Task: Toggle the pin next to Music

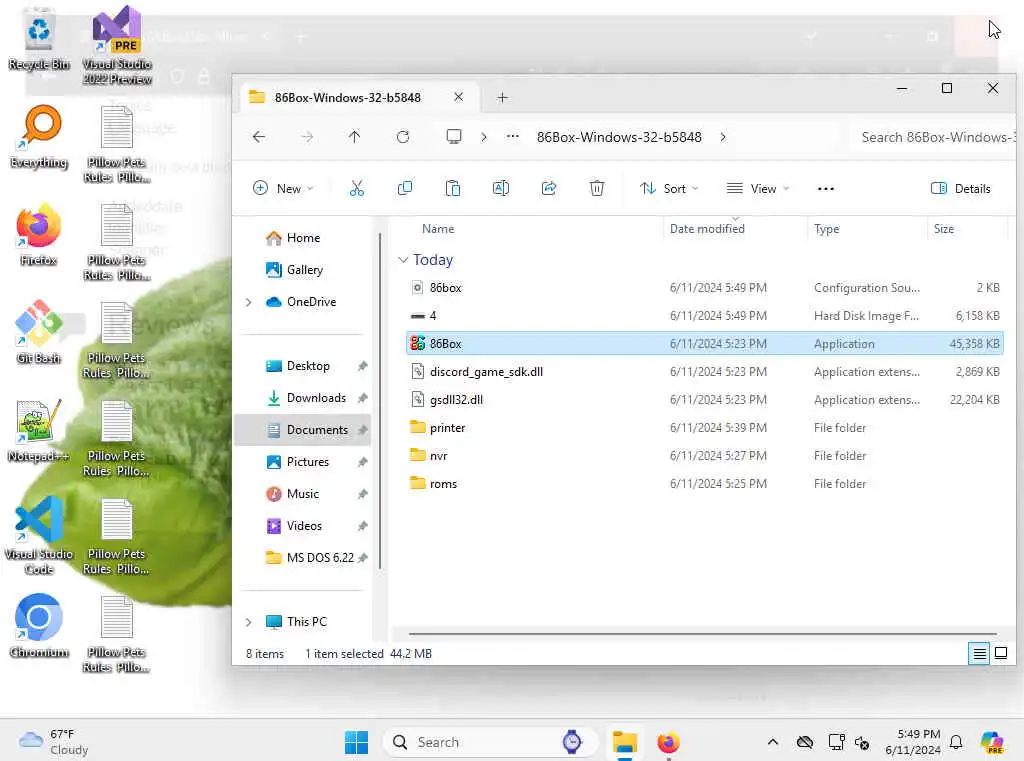Action: pos(362,494)
